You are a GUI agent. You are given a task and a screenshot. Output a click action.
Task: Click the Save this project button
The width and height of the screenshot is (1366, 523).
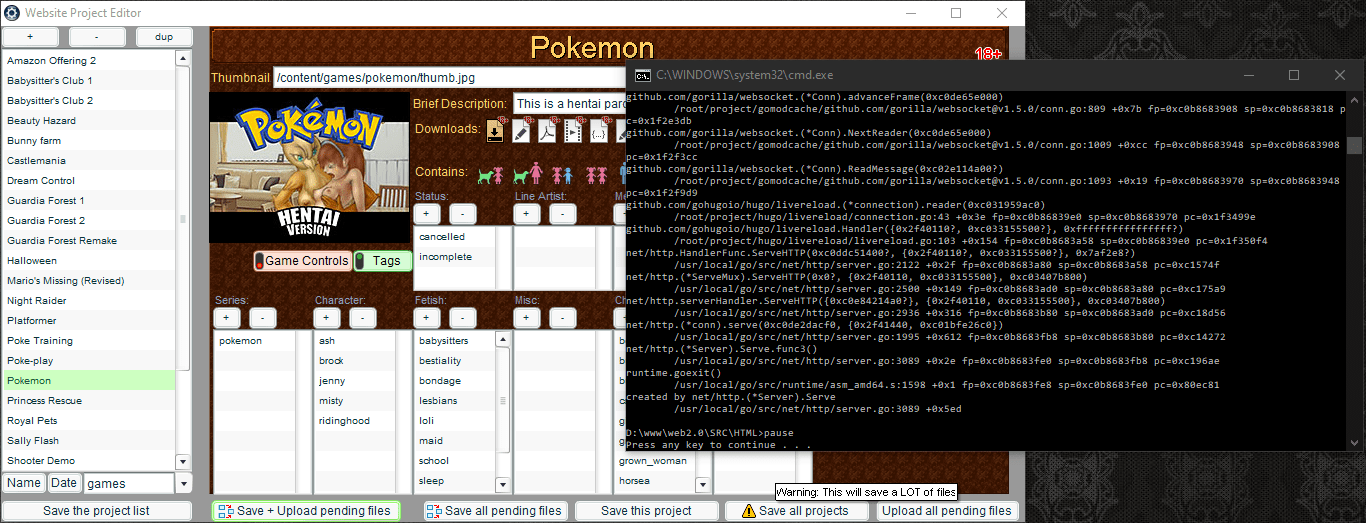[646, 511]
